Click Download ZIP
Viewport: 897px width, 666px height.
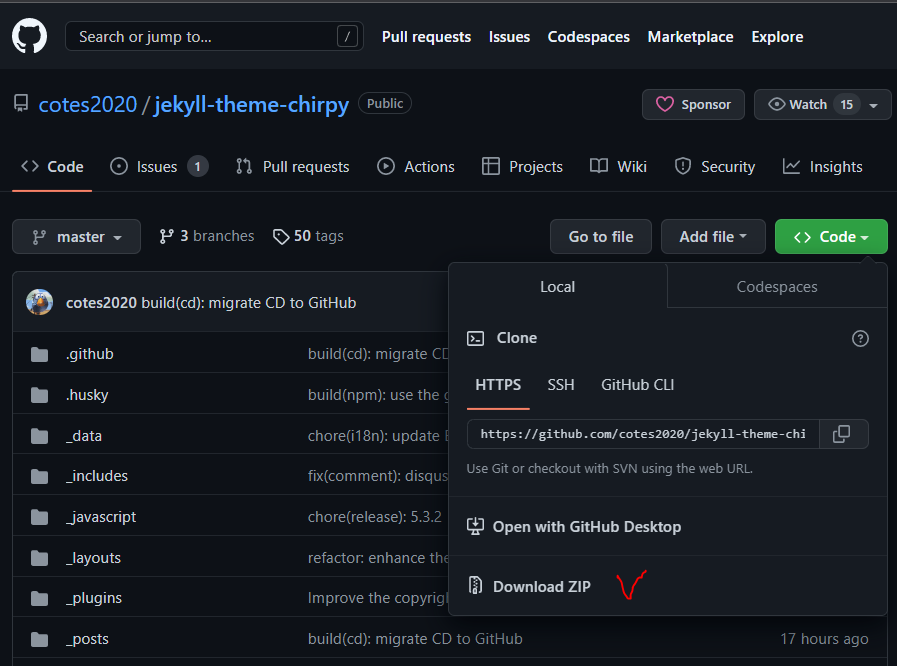541,586
